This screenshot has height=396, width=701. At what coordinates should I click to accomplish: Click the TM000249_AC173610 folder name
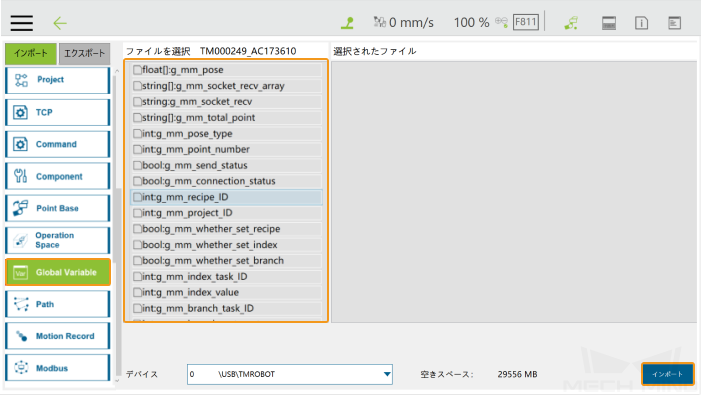[248, 51]
